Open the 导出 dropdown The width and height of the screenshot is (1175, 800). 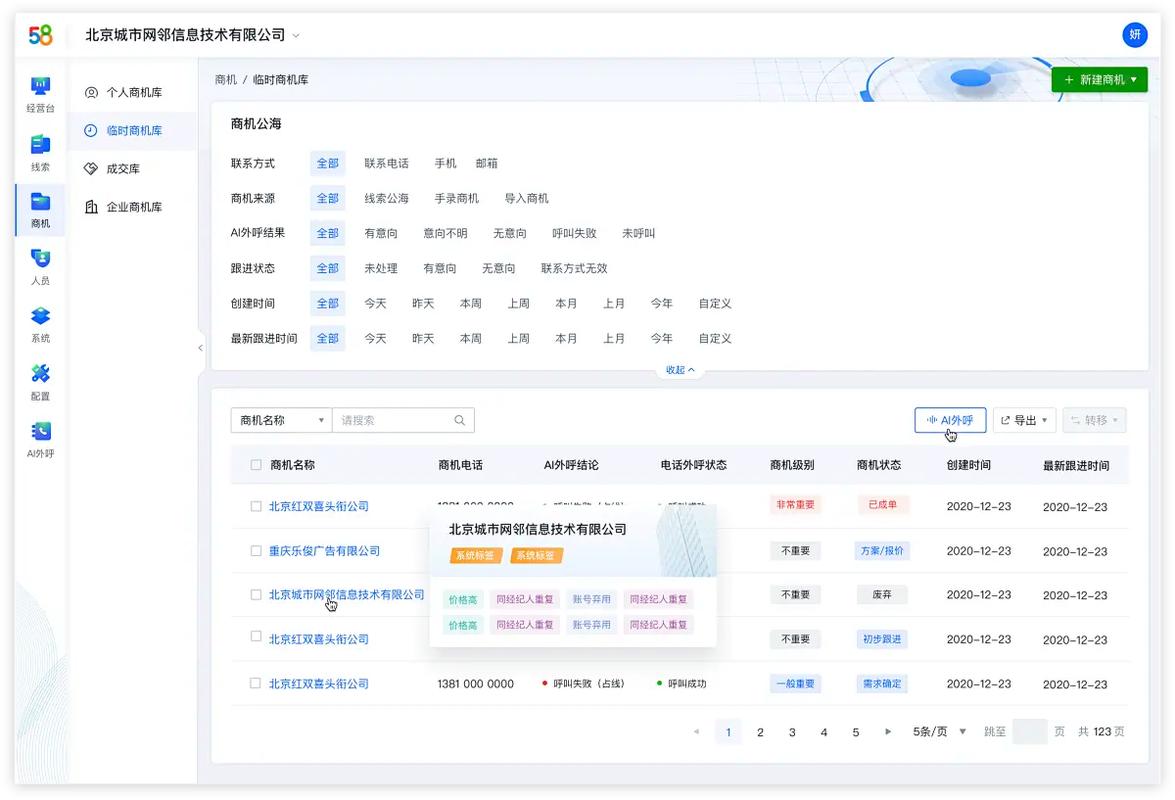click(x=1024, y=420)
